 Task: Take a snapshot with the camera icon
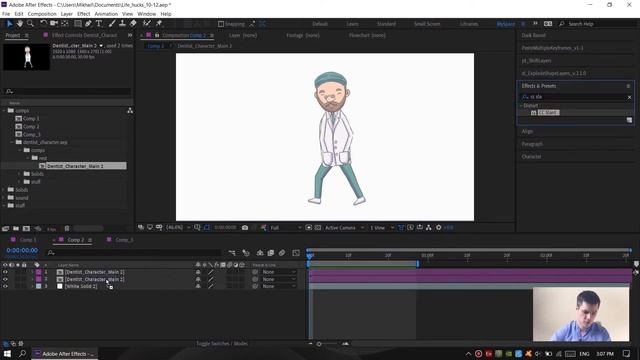click(245, 227)
